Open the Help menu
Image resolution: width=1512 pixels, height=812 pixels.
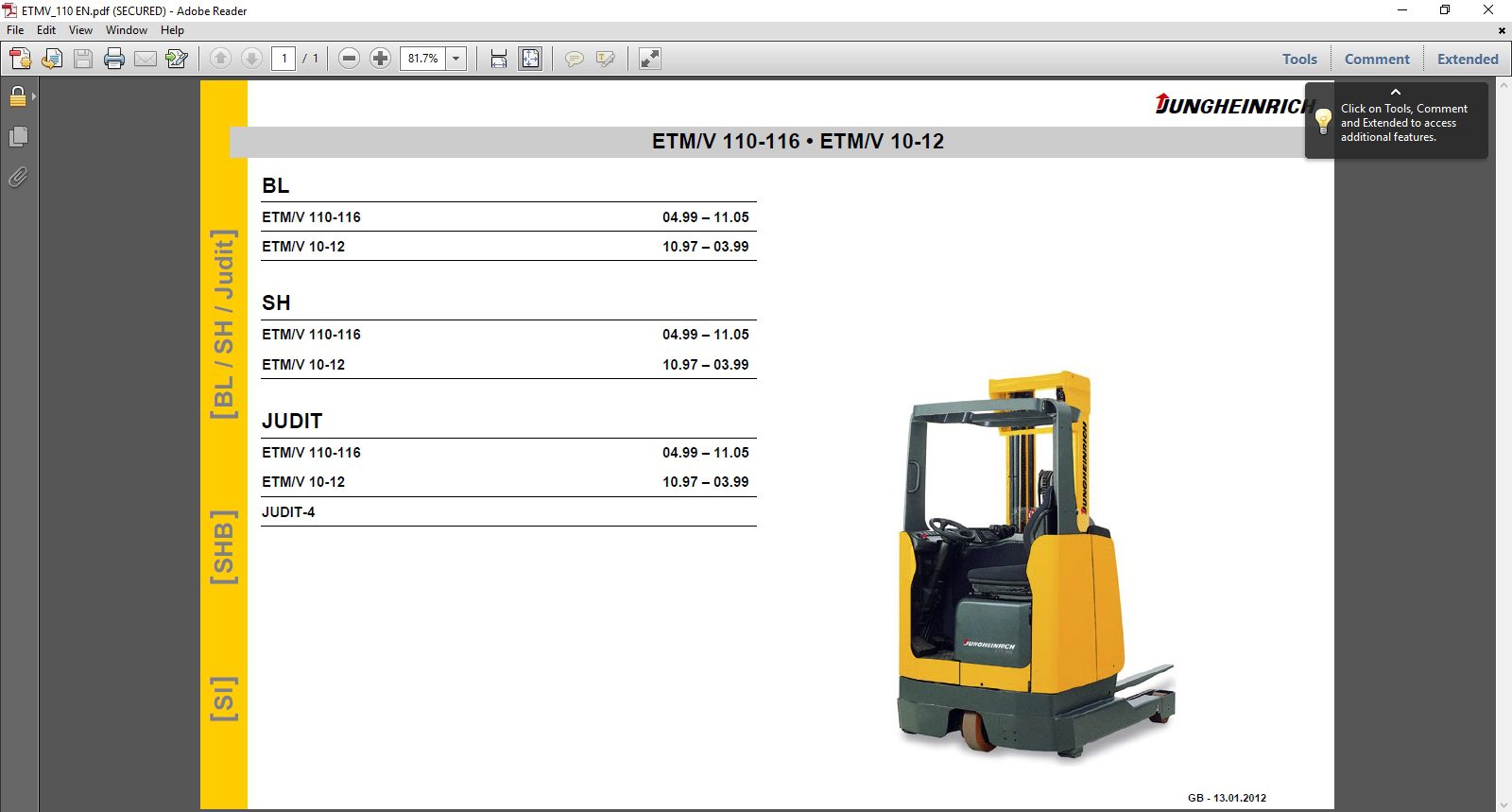pyautogui.click(x=172, y=30)
